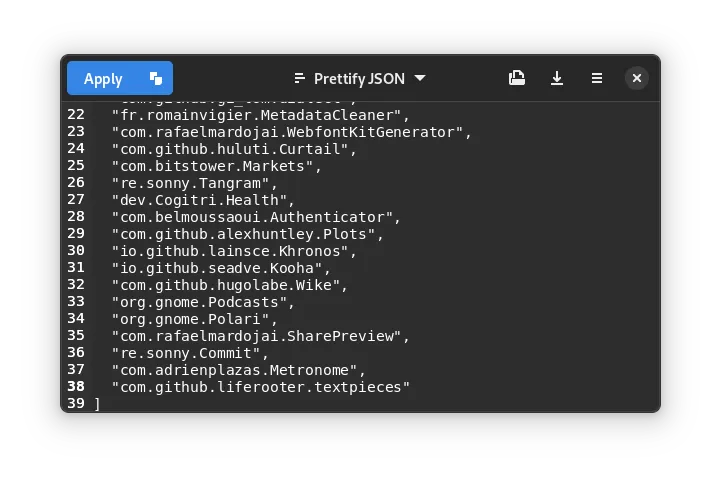Place cursor in "com.belmoussaoui.Authenticator" line

click(254, 217)
